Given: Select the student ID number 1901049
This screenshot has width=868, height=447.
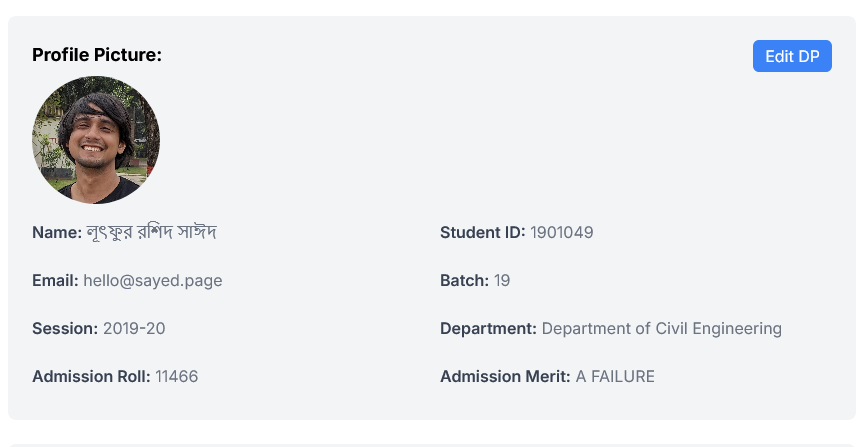Looking at the screenshot, I should point(562,233).
